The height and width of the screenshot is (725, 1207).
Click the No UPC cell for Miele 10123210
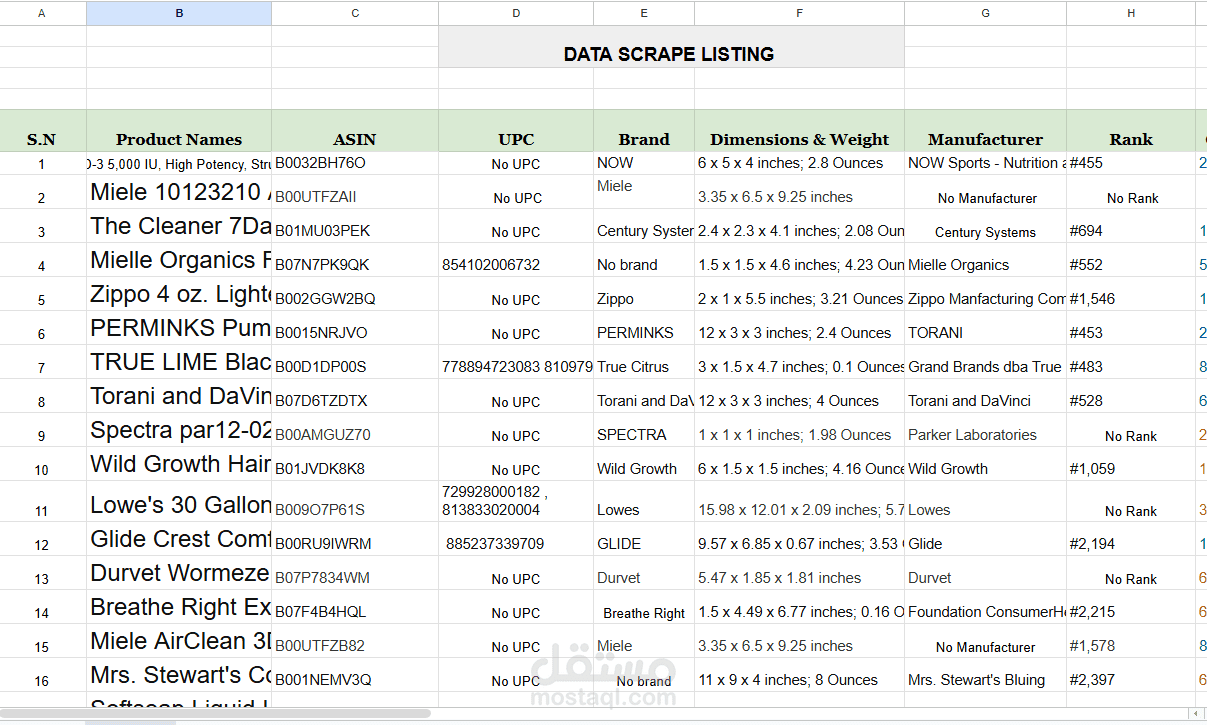point(516,198)
